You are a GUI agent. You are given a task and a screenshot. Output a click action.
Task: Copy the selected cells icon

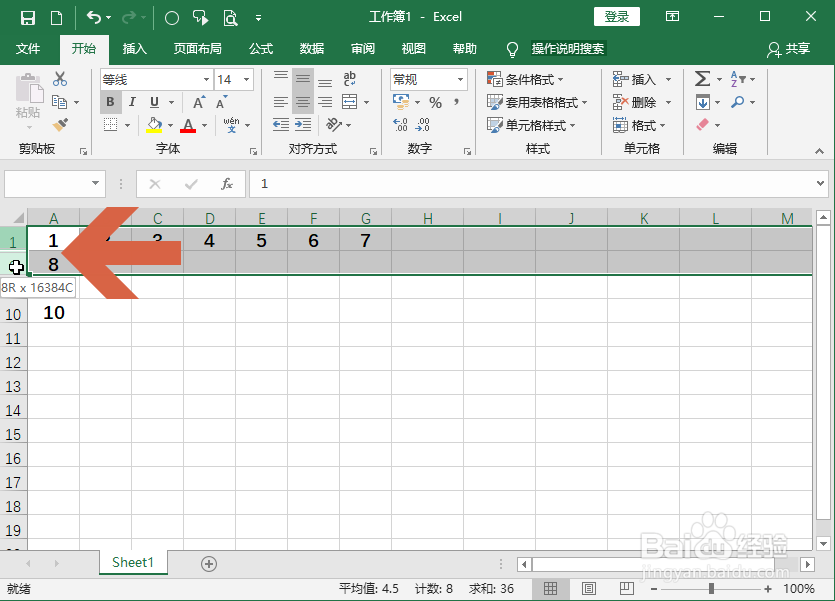[59, 102]
